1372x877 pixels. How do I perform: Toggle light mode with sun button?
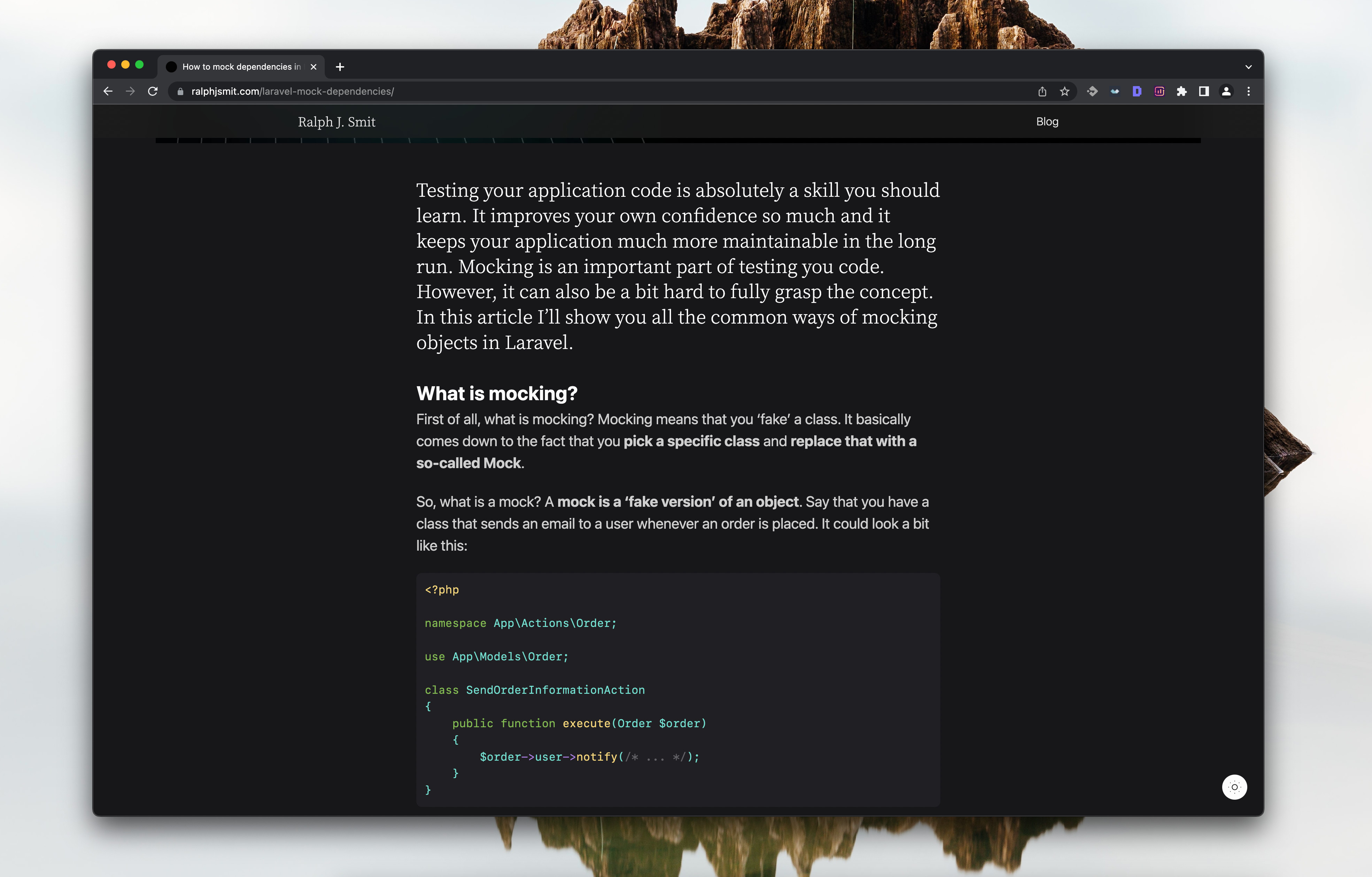click(1234, 787)
